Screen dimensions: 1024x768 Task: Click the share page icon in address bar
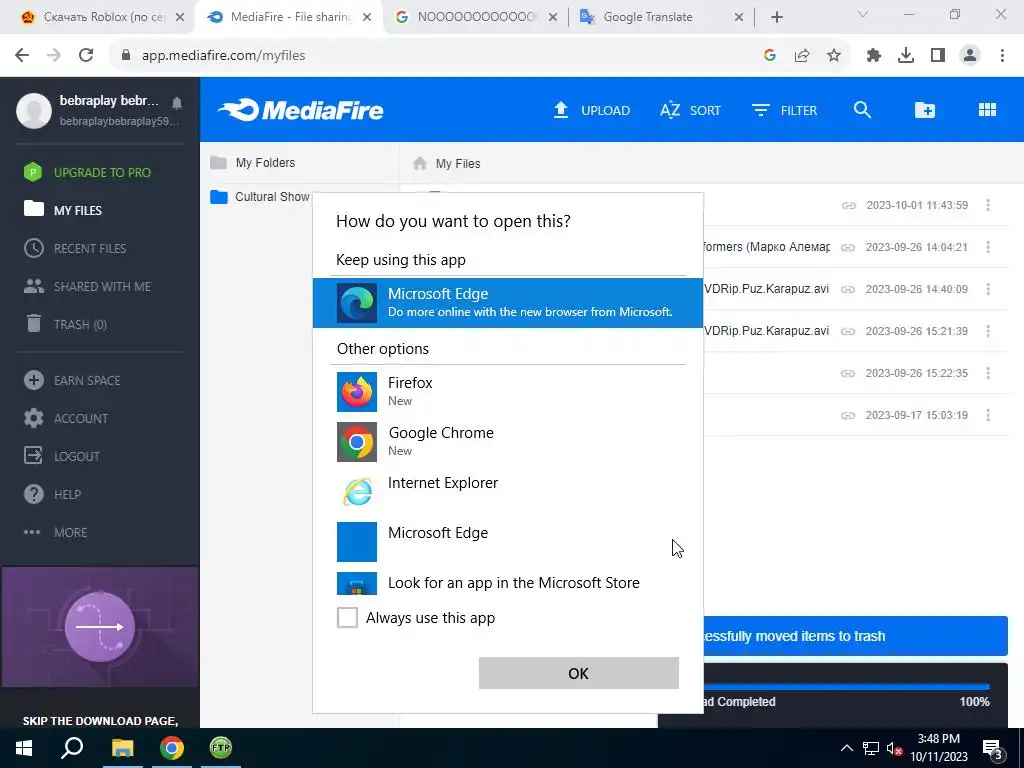click(802, 56)
